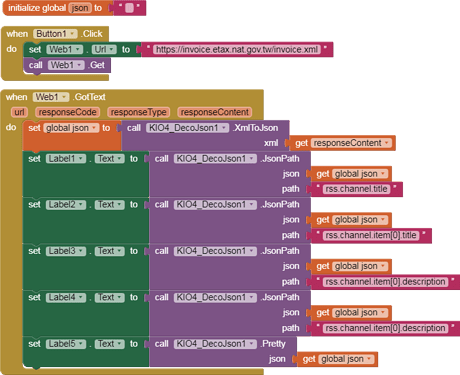Viewport: 460px width, 375px height.
Task: Open the get responseContent variable dropdown
Action: (352, 143)
